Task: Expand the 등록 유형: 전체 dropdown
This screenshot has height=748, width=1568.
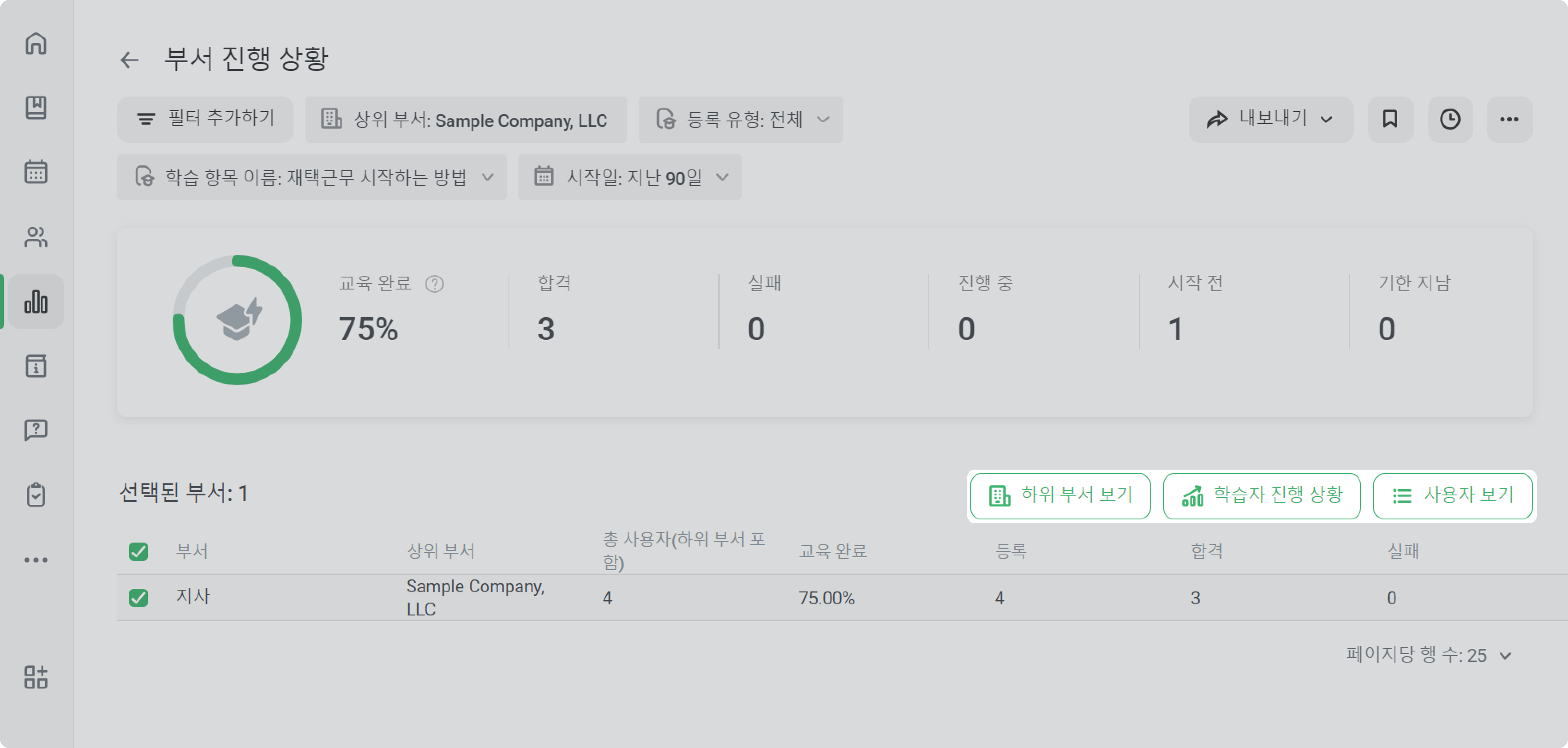Action: point(740,119)
